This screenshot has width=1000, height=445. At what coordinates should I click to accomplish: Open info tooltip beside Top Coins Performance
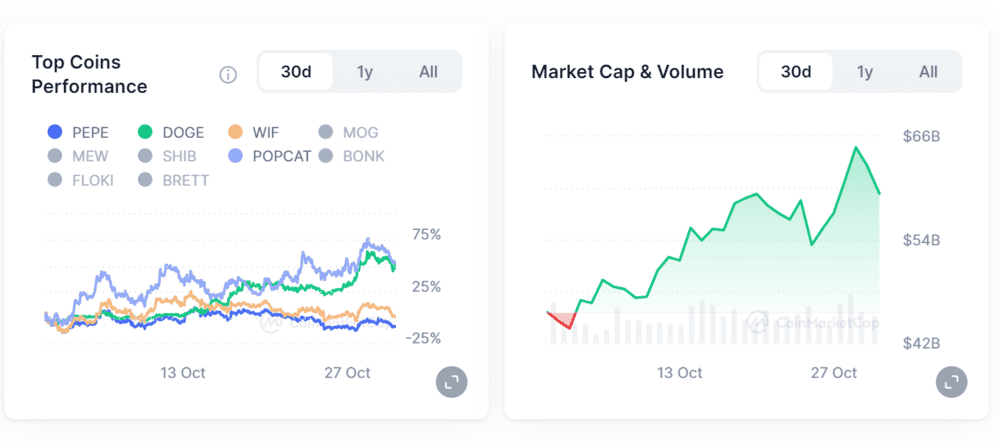[228, 74]
